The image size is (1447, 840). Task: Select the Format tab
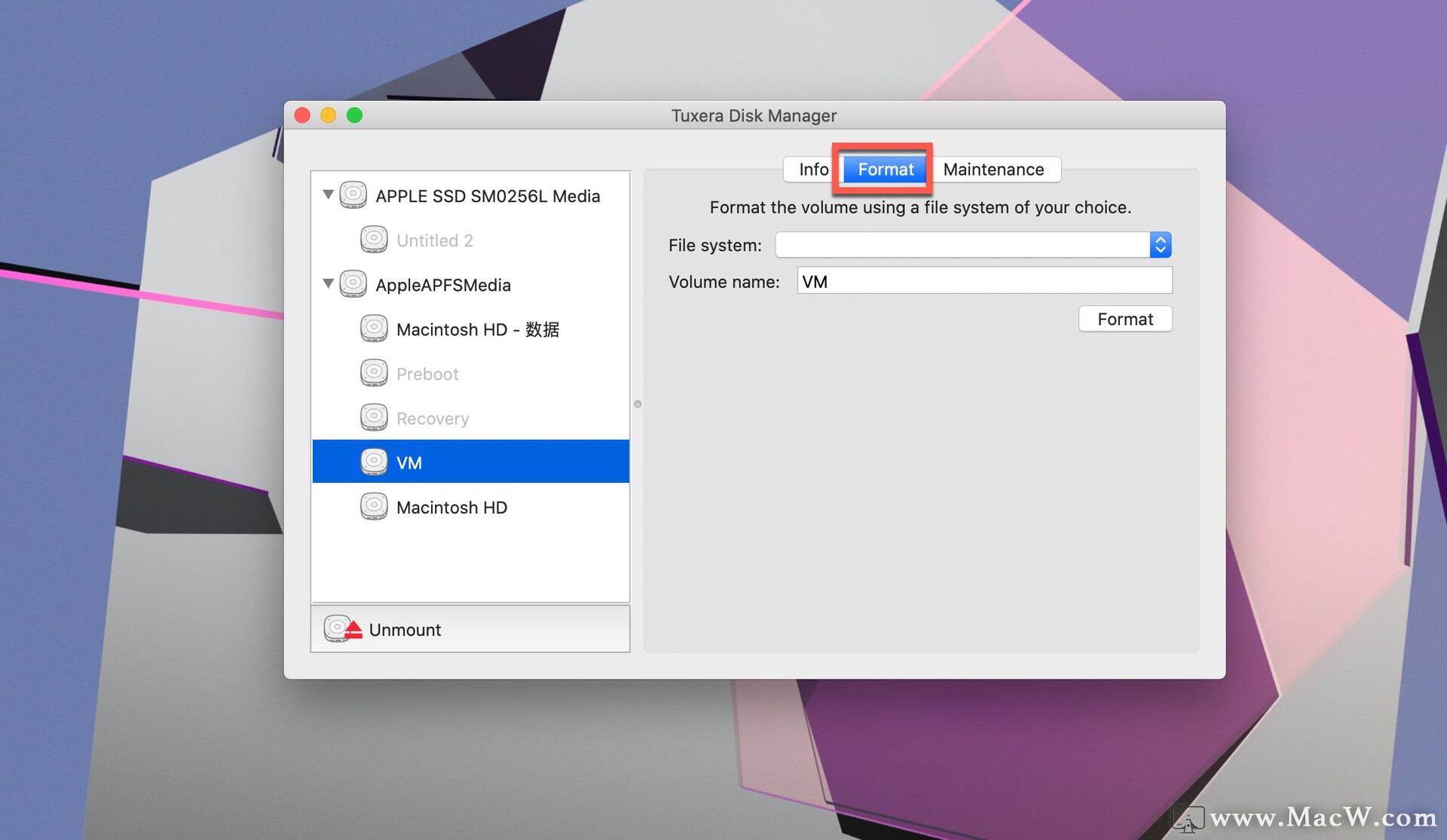pyautogui.click(x=885, y=170)
